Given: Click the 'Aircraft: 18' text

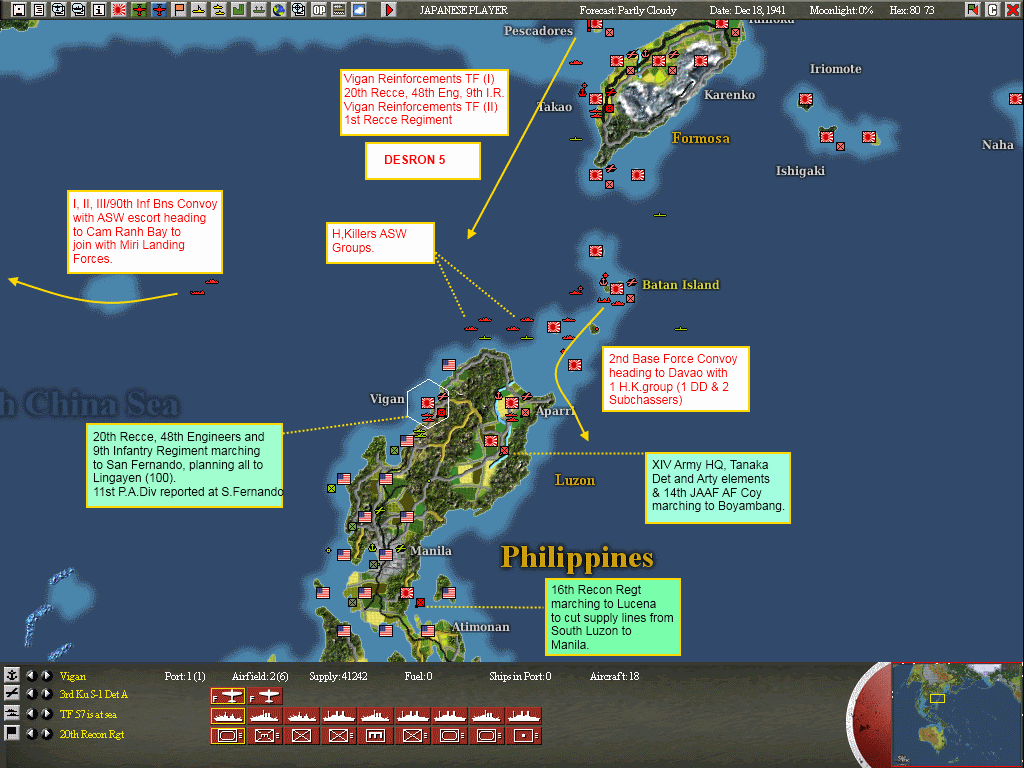Looking at the screenshot, I should tap(615, 676).
